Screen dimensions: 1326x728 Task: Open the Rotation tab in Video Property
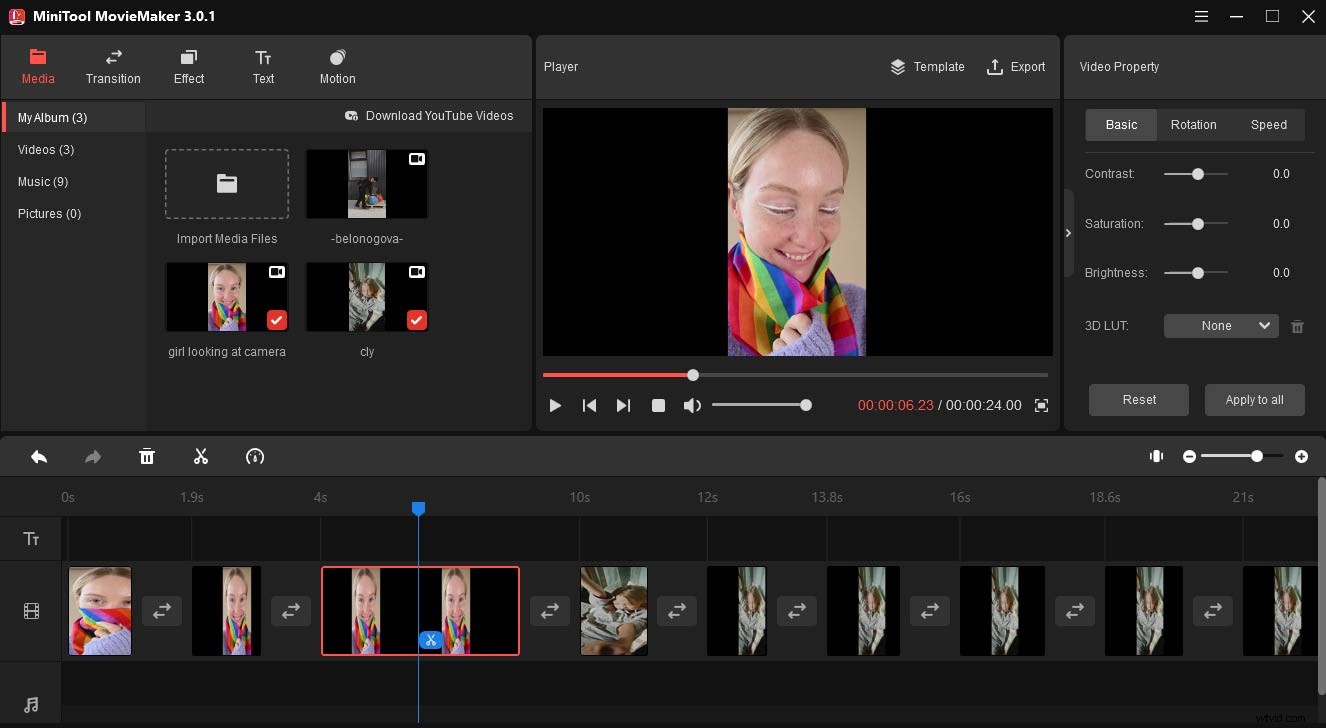(1193, 124)
